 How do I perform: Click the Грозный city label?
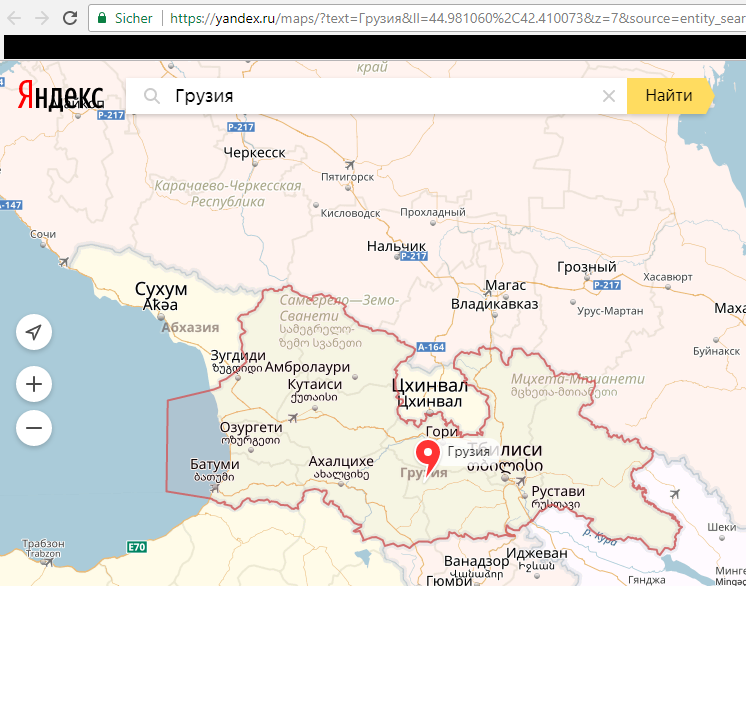[587, 267]
